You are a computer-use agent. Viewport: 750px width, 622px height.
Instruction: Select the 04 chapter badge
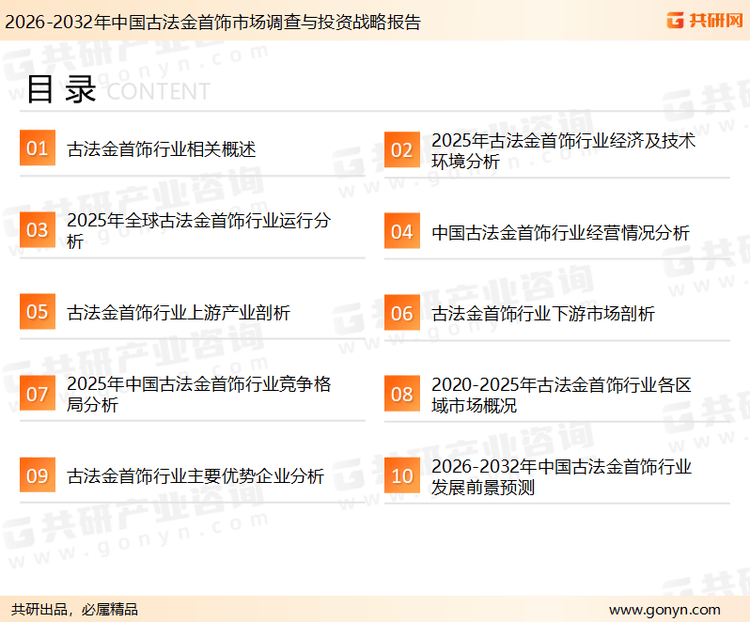[x=401, y=232]
